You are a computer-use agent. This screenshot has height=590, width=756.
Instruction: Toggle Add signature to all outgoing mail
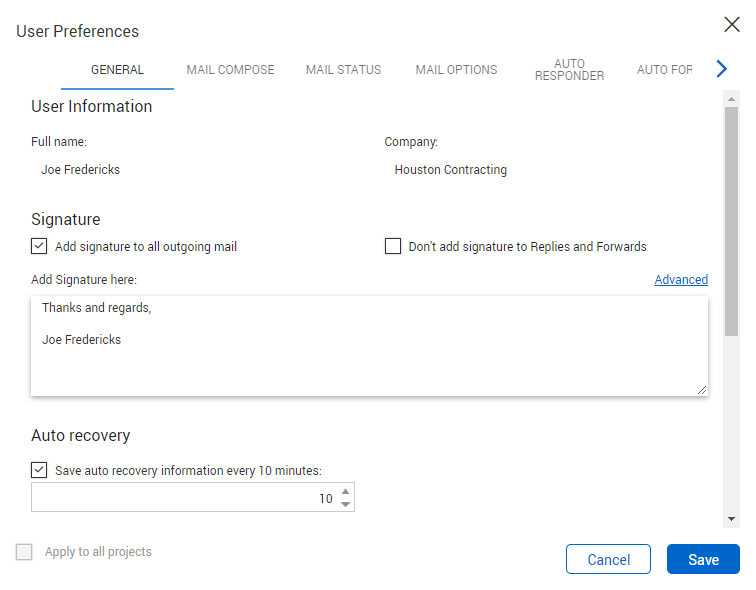pos(39,246)
